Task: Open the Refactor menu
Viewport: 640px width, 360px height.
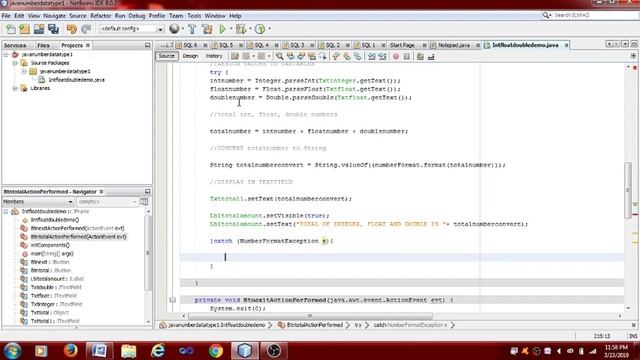Action: coord(101,16)
